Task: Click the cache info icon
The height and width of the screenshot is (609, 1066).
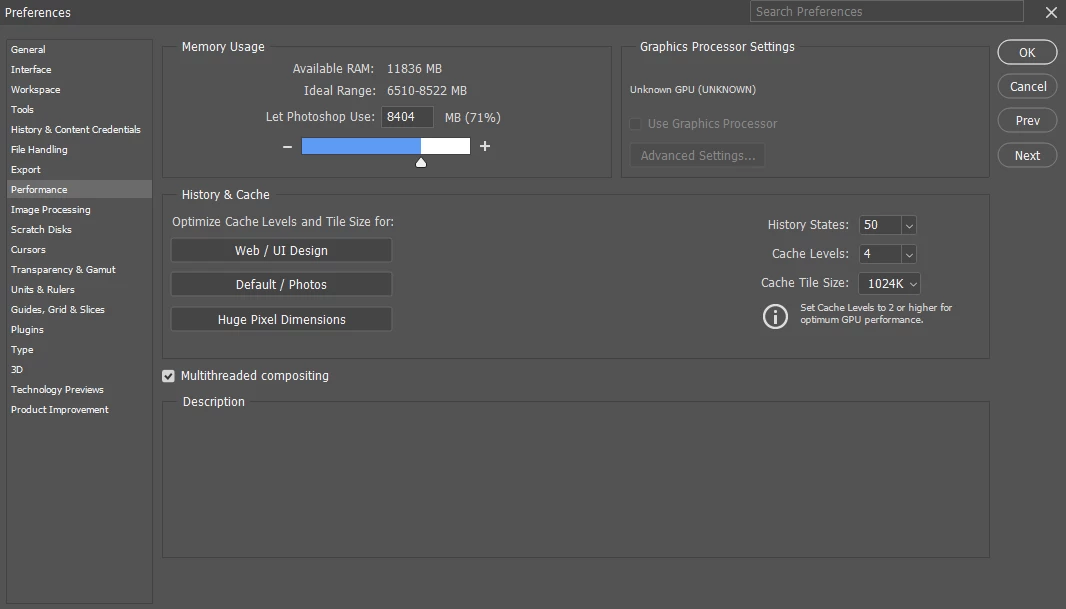Action: tap(775, 316)
